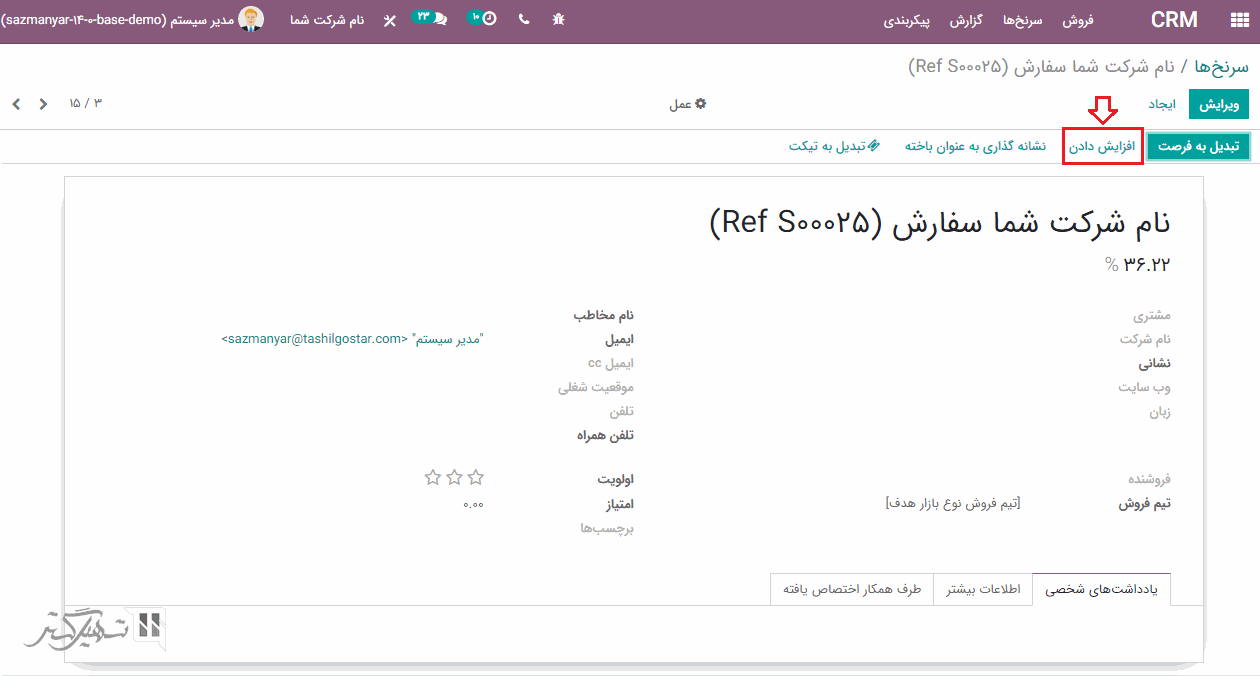Click the فروشنده field label
1260x676 pixels.
[x=1149, y=479]
